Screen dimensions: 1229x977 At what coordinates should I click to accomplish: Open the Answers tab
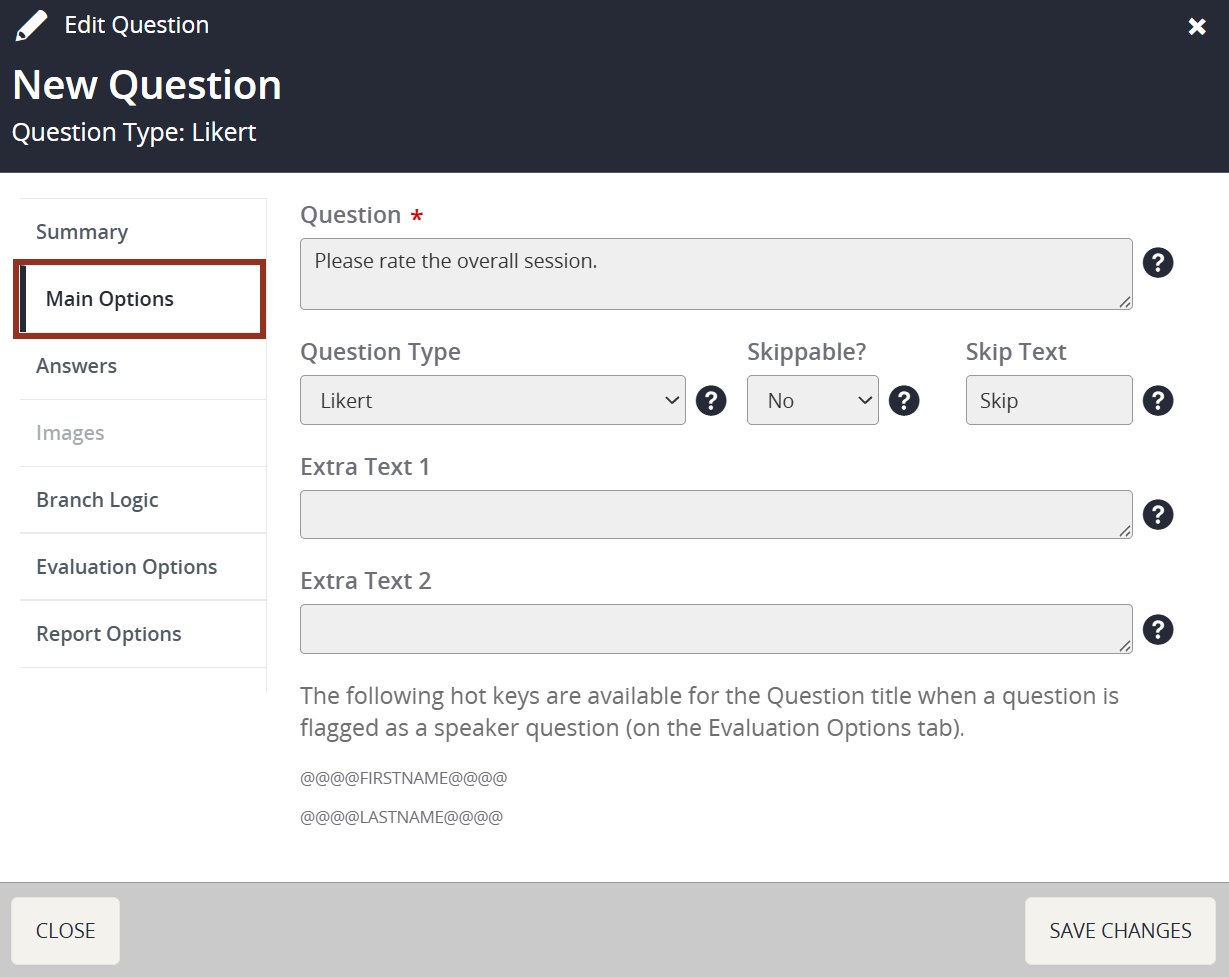[x=143, y=366]
